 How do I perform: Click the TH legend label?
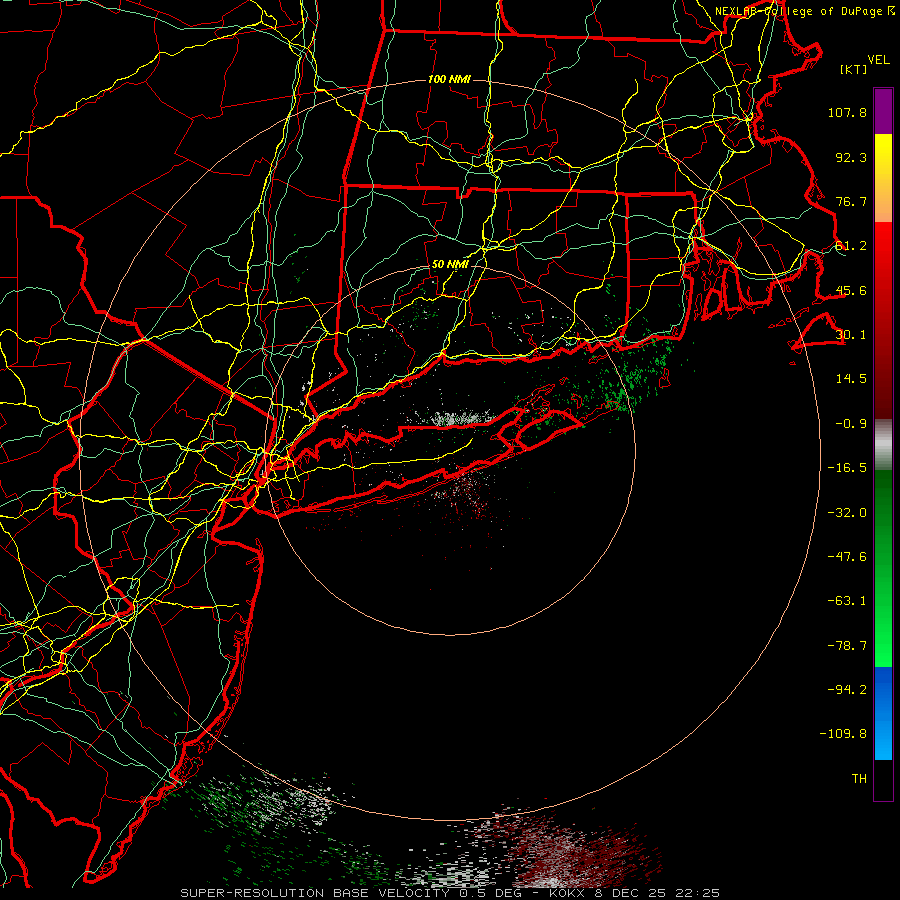pyautogui.click(x=859, y=778)
